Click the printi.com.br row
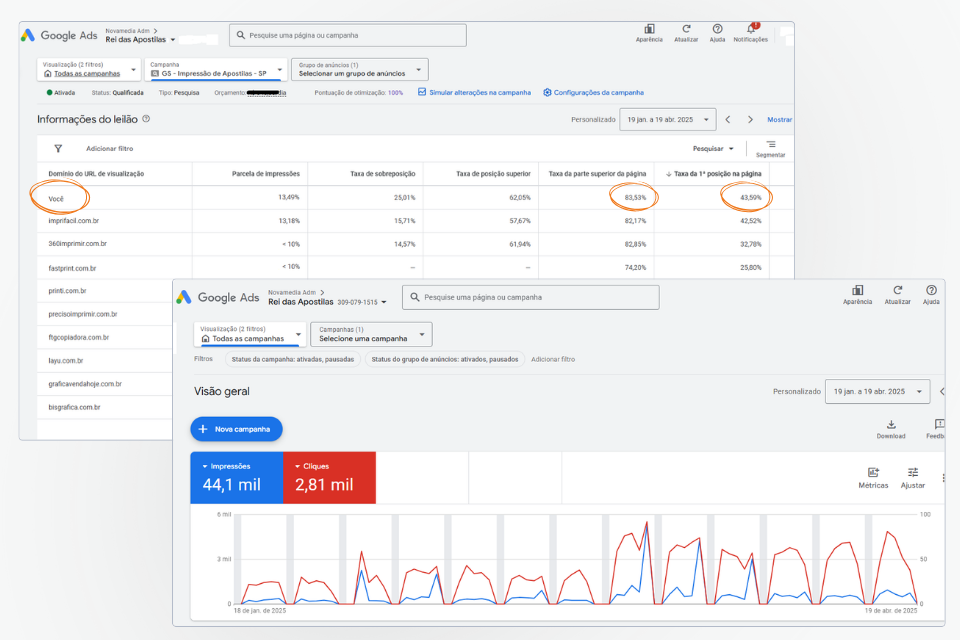Viewport: 960px width, 640px height. coord(105,291)
